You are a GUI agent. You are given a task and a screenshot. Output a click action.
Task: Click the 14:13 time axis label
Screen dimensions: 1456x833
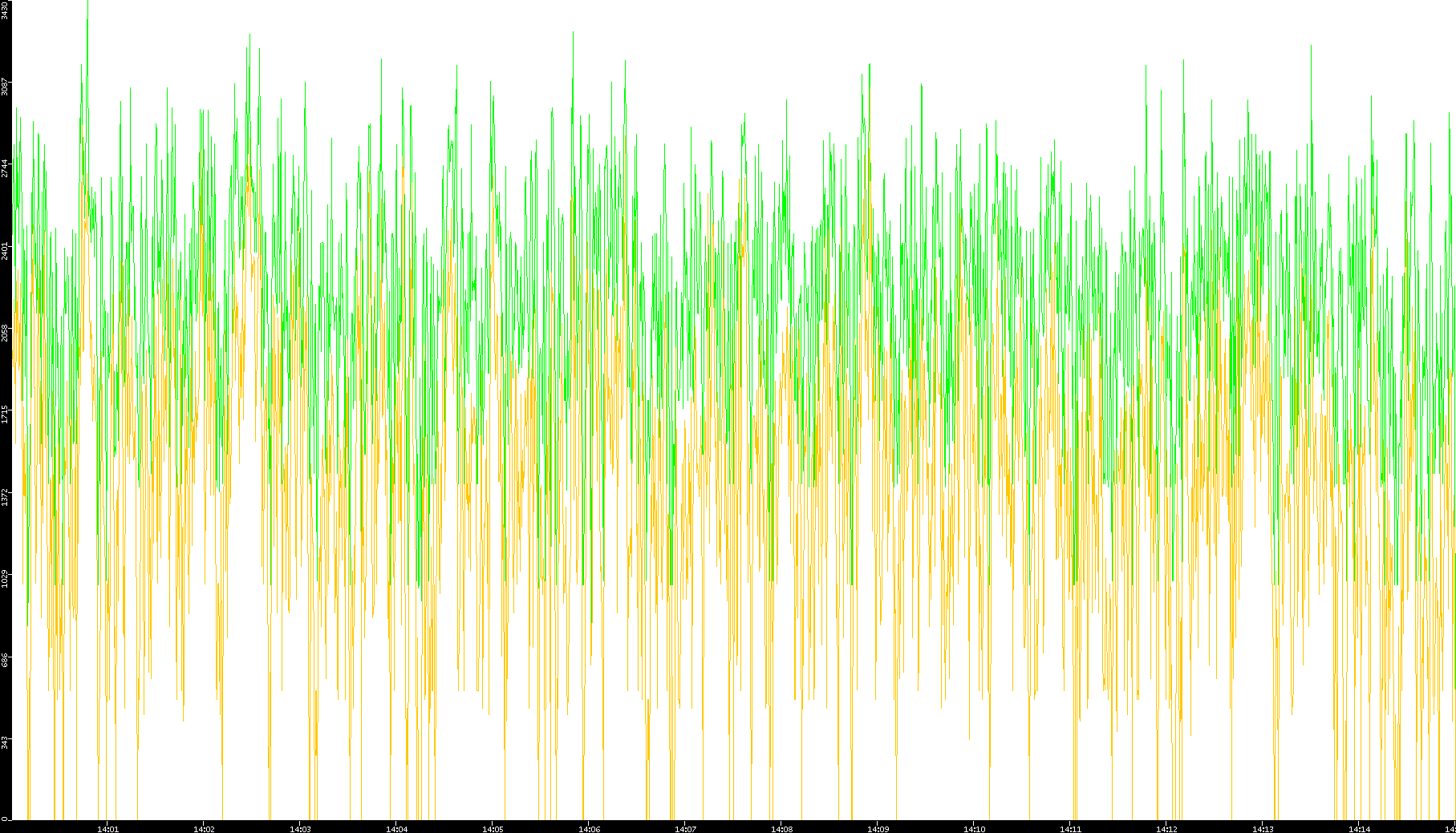coord(1263,828)
